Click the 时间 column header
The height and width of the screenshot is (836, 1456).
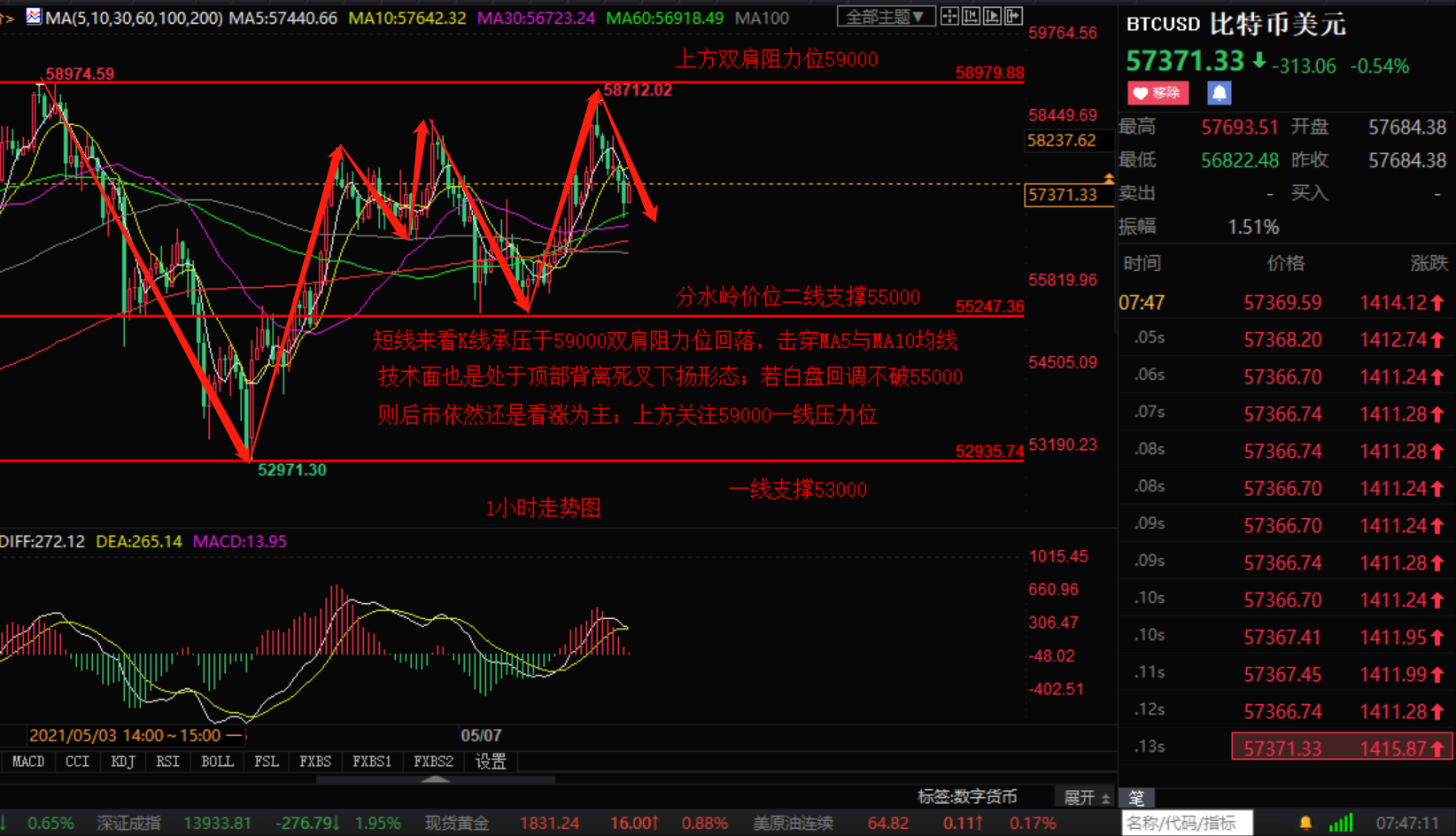[x=1142, y=263]
